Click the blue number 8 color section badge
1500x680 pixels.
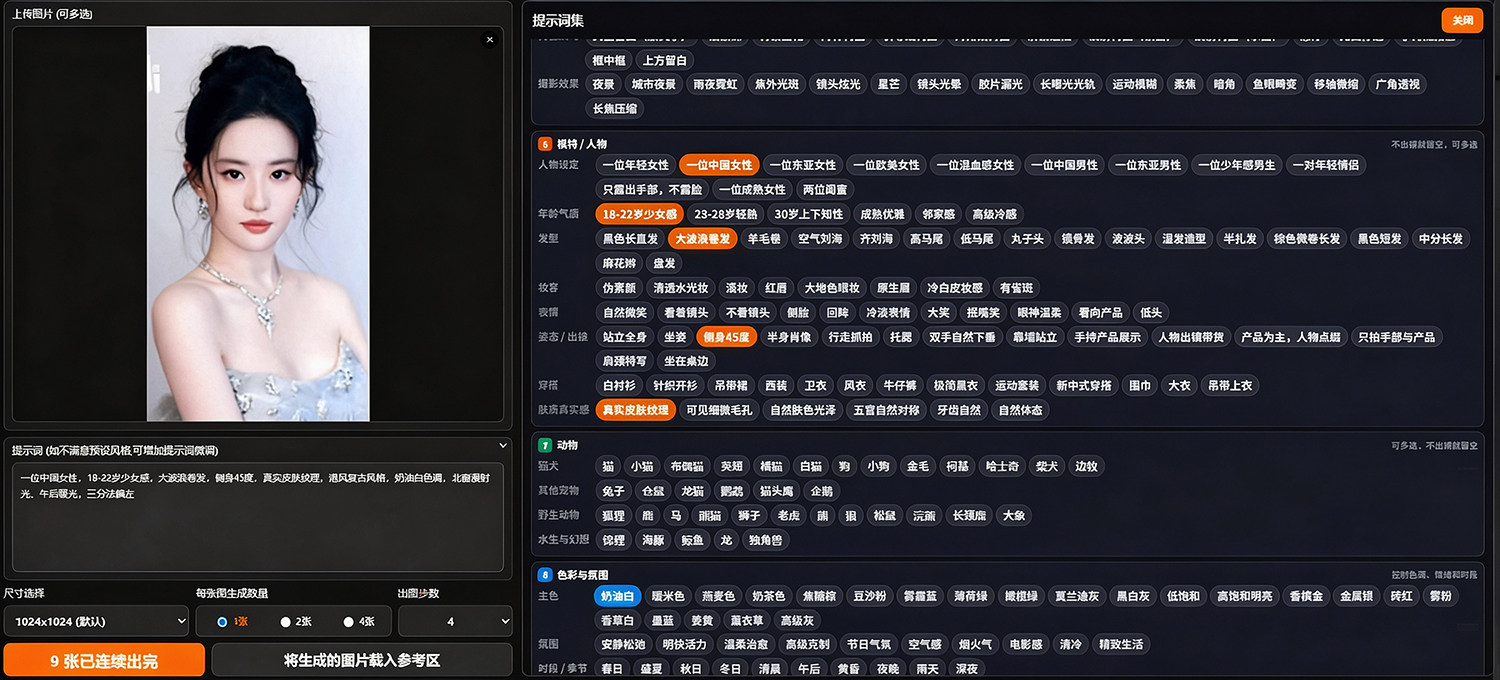pos(545,575)
